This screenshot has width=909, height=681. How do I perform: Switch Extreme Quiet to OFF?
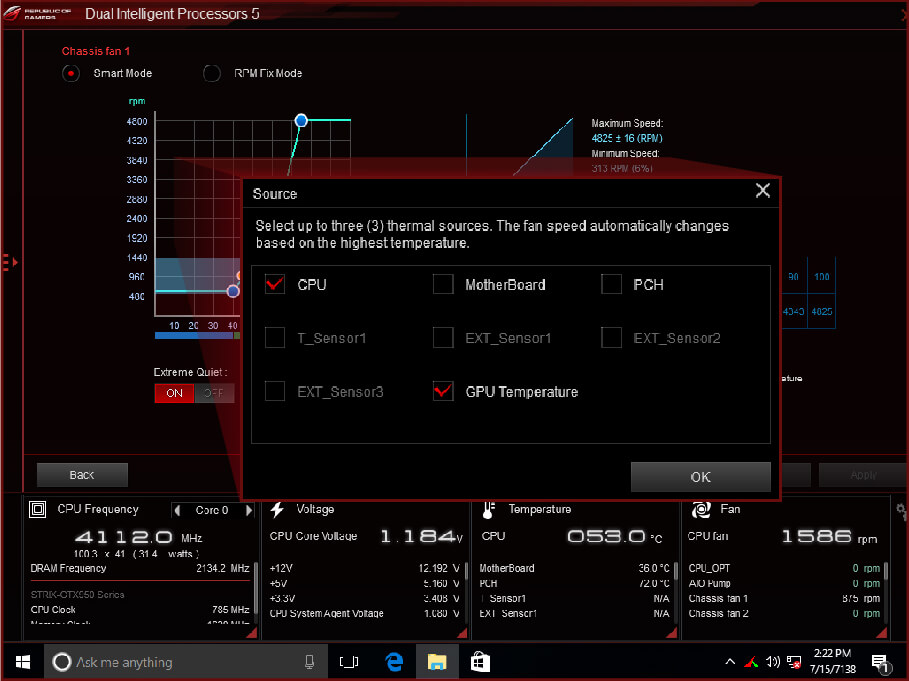[x=214, y=393]
